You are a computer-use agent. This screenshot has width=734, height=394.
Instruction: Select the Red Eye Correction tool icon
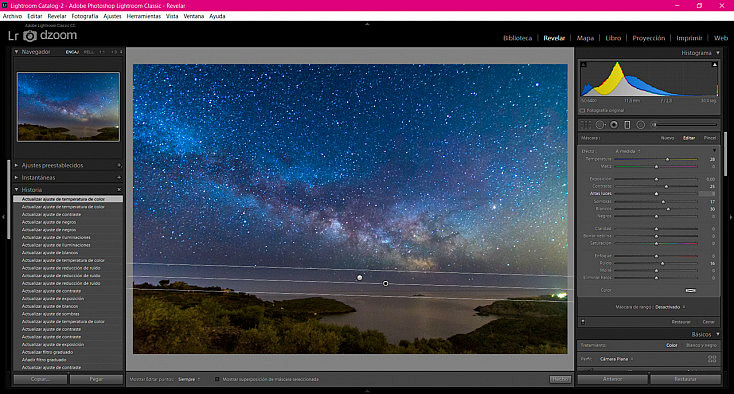click(614, 124)
